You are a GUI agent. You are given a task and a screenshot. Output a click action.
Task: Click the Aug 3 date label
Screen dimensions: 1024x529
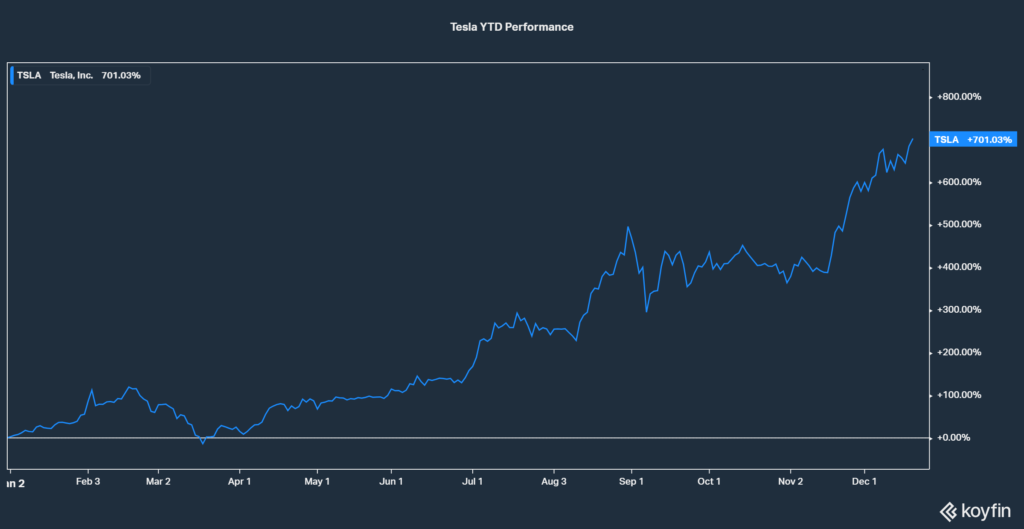[554, 482]
